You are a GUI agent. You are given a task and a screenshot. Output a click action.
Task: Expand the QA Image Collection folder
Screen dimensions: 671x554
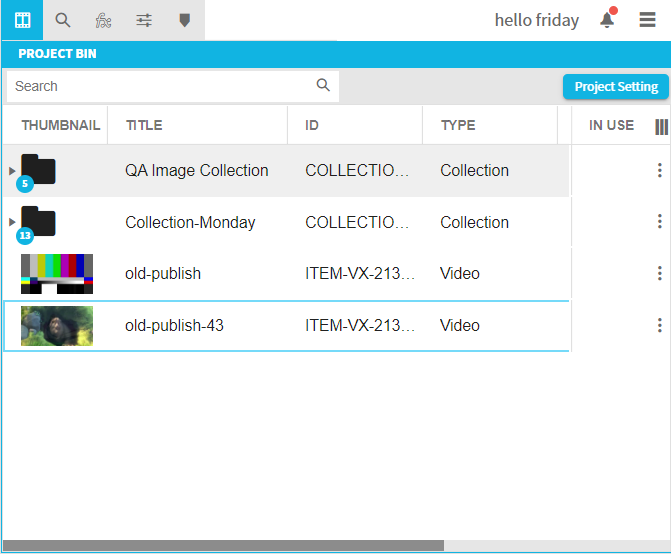pyautogui.click(x=12, y=171)
